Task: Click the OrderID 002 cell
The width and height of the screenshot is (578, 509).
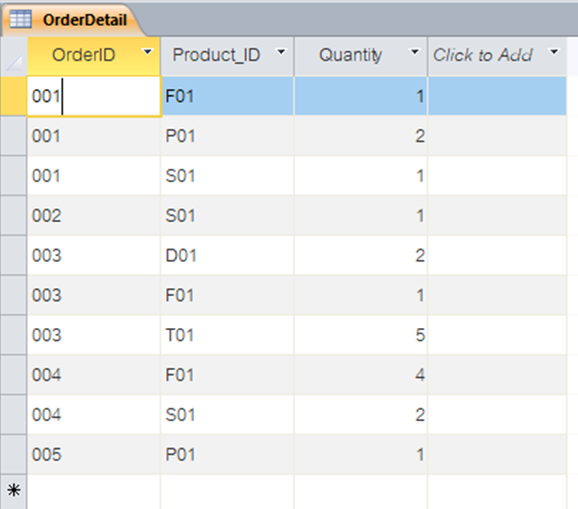Action: pyautogui.click(x=94, y=215)
